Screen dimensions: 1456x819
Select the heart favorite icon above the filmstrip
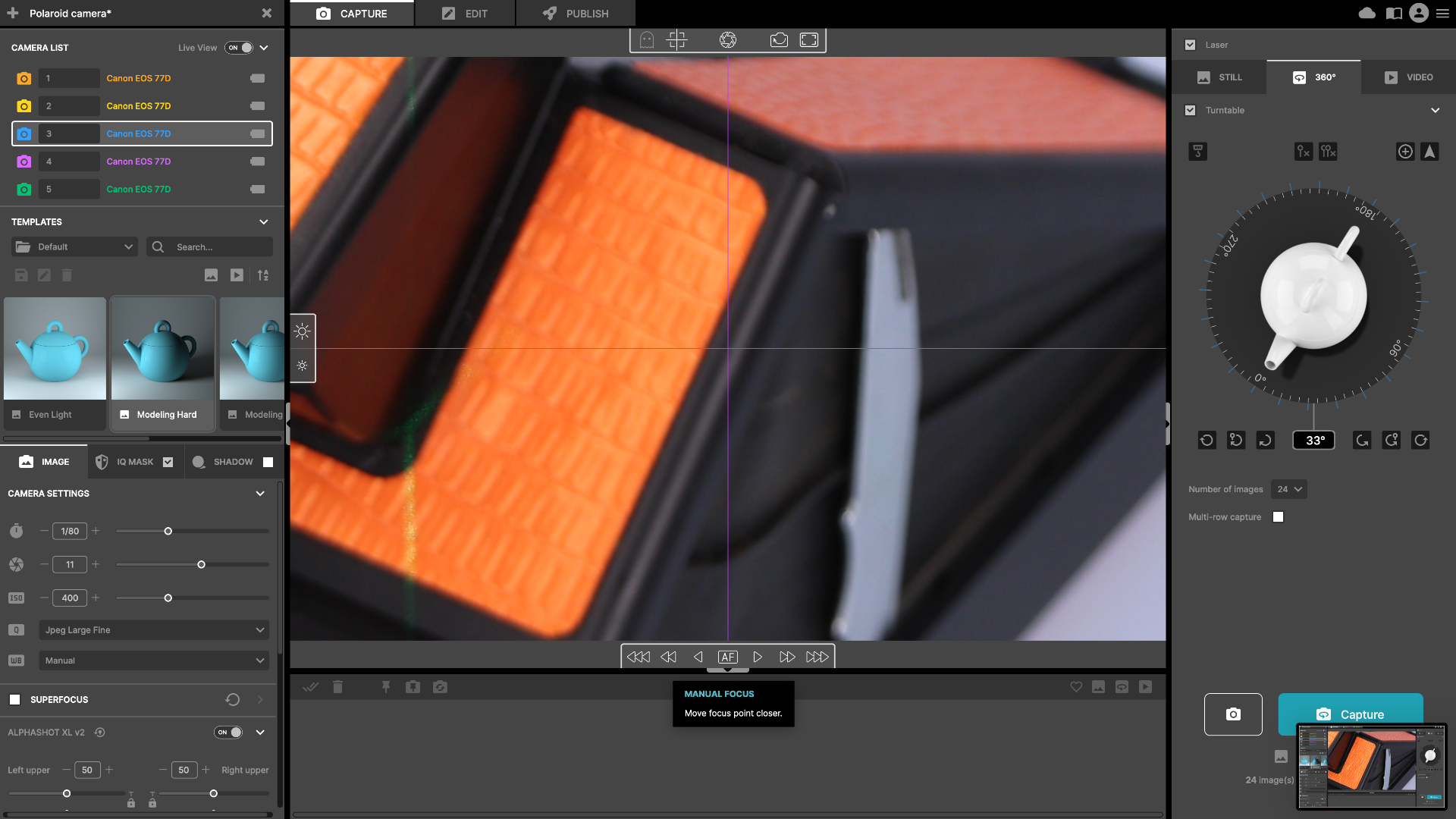(x=1076, y=686)
